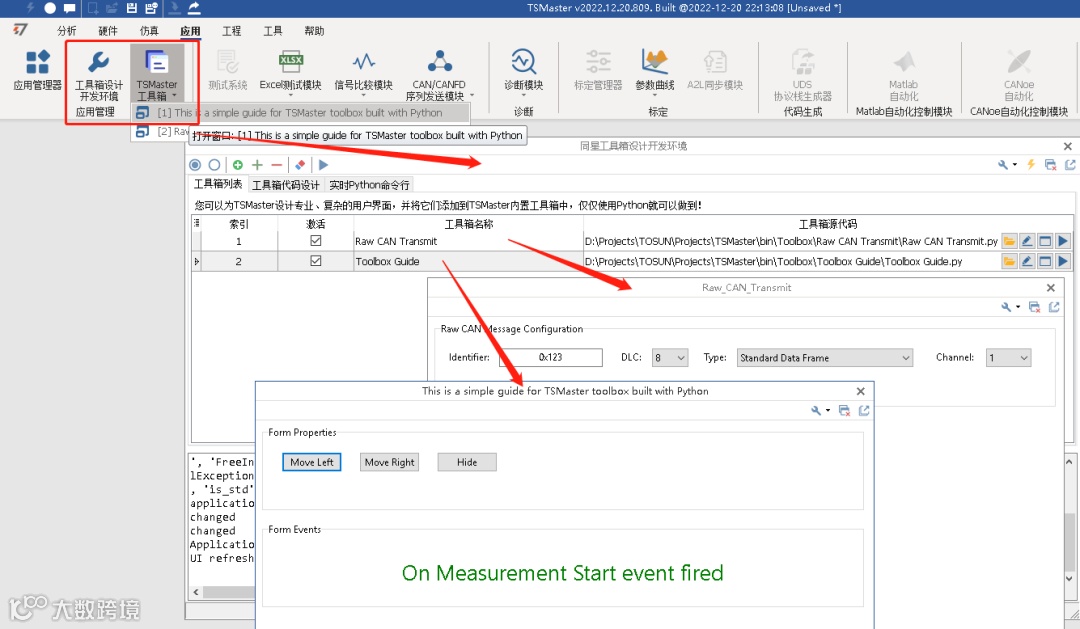The height and width of the screenshot is (629, 1080).
Task: Click UDS 协议栈生成器 icon
Action: point(802,76)
